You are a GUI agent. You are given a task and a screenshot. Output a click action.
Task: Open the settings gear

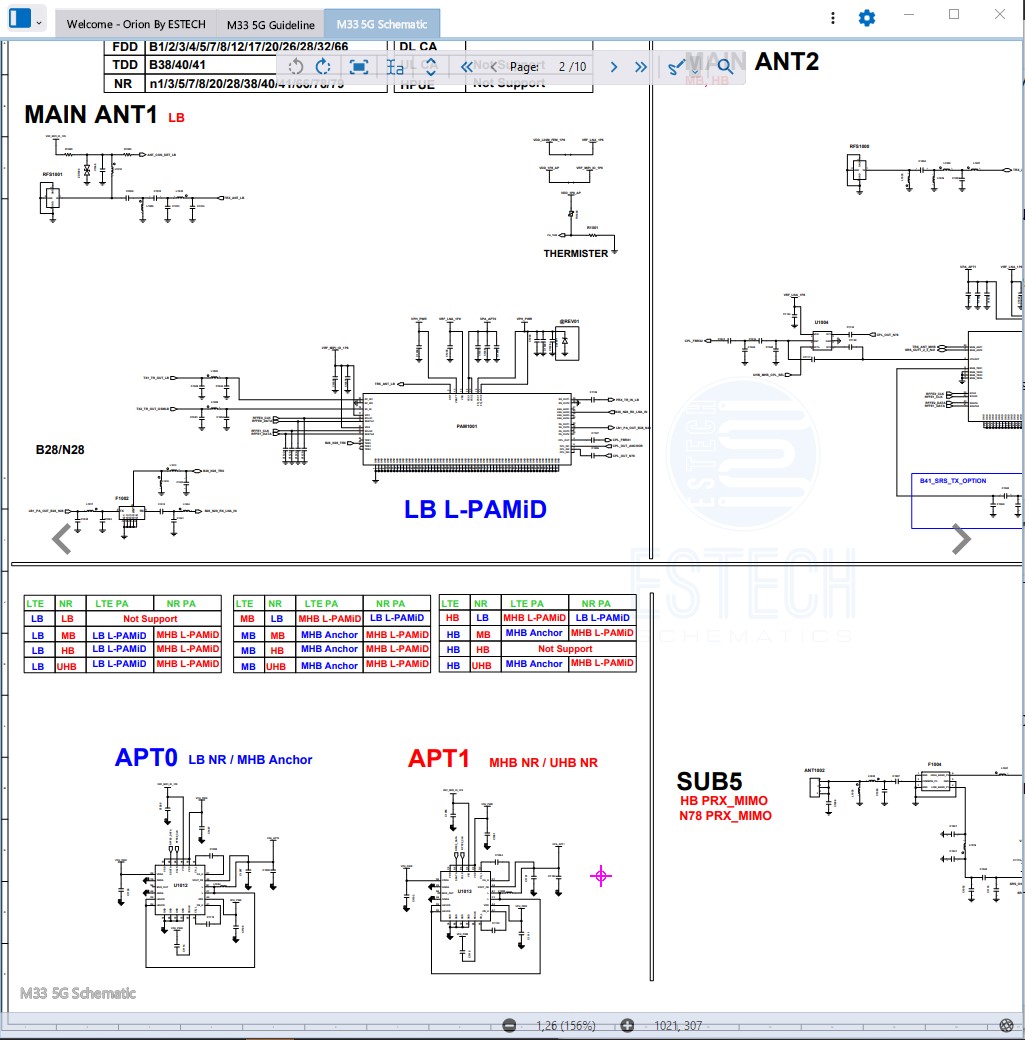(x=867, y=18)
